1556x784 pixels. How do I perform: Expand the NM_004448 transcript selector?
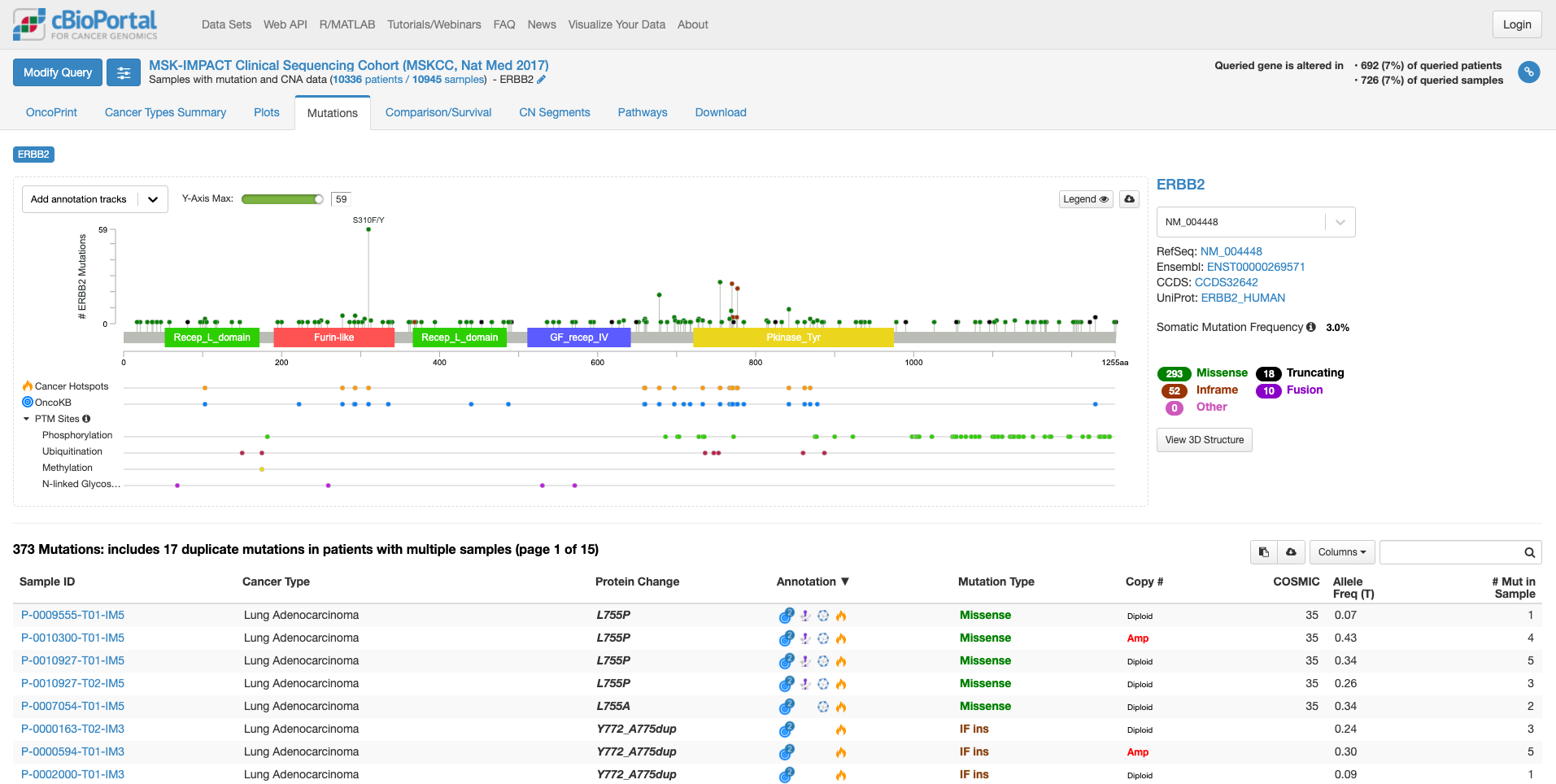(x=1255, y=222)
